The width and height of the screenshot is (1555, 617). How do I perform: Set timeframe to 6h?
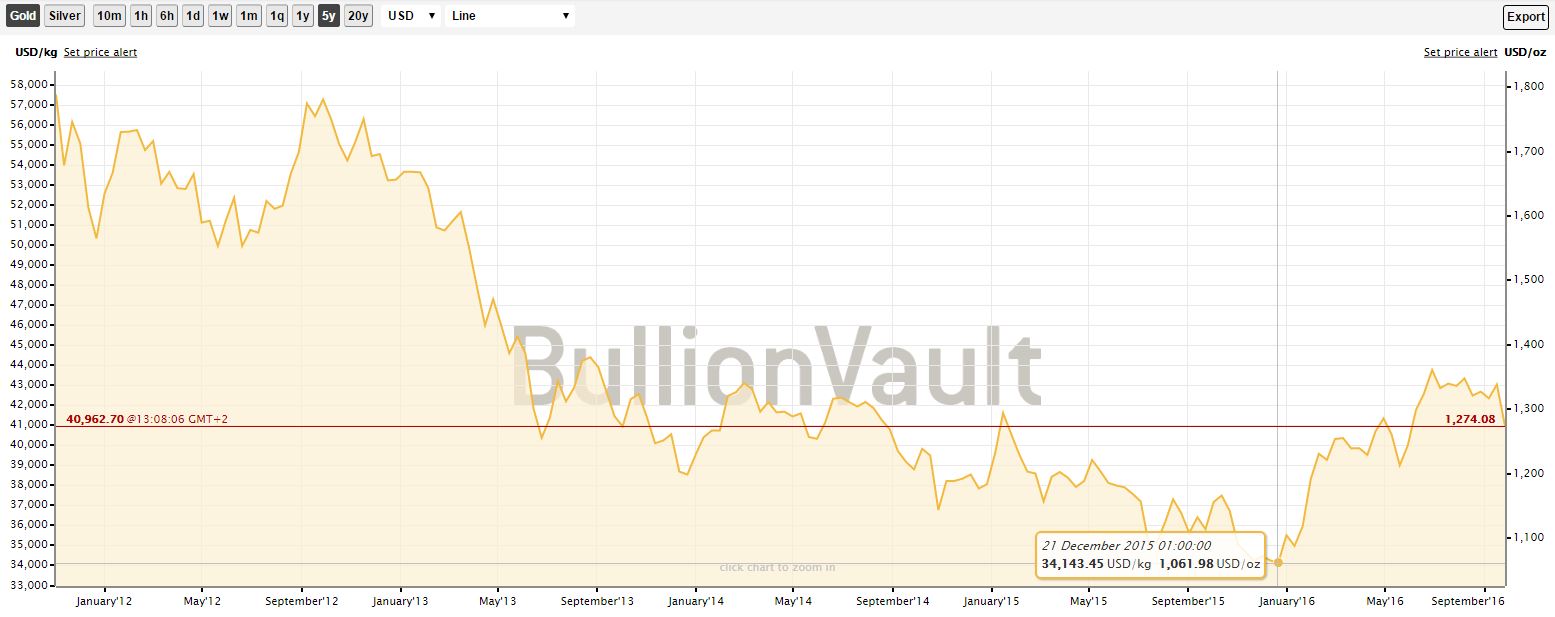pos(167,16)
